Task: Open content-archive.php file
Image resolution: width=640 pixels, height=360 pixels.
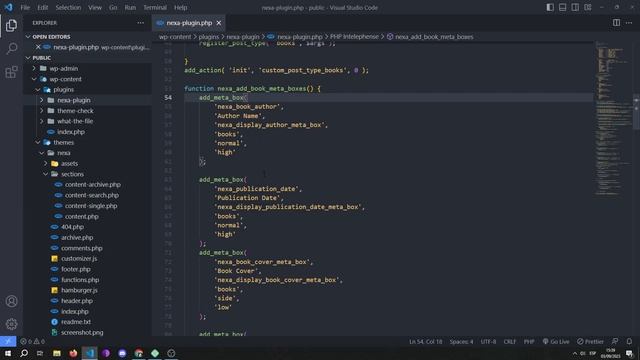Action: tap(93, 184)
